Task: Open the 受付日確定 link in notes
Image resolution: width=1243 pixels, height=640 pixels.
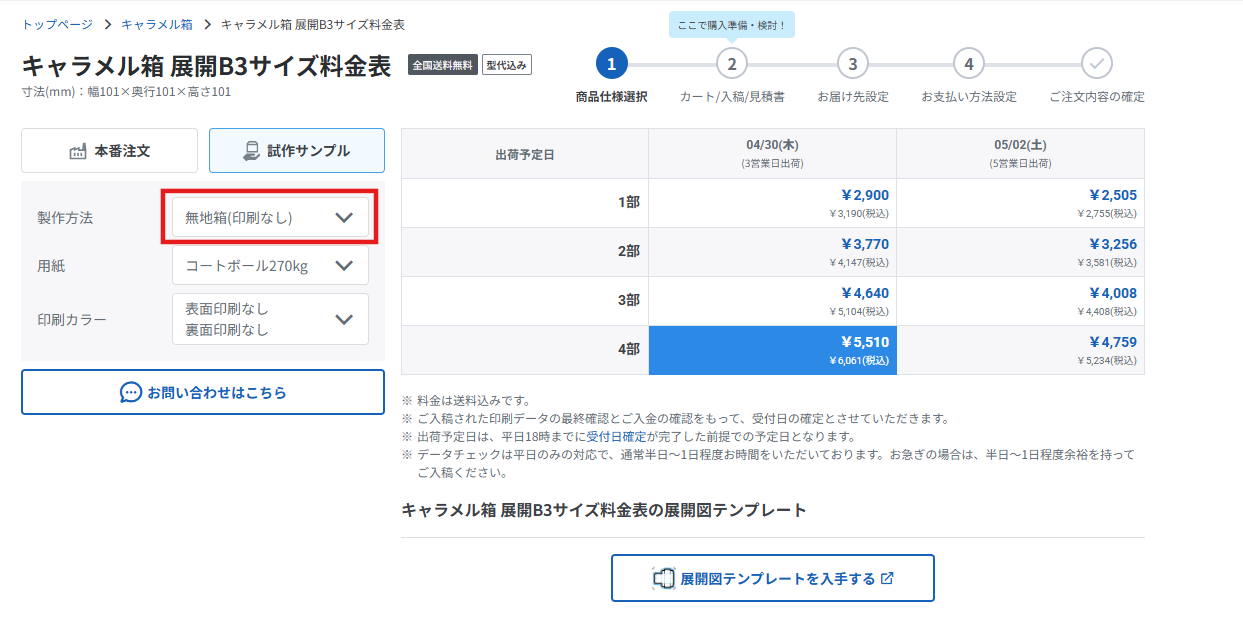Action: point(616,437)
